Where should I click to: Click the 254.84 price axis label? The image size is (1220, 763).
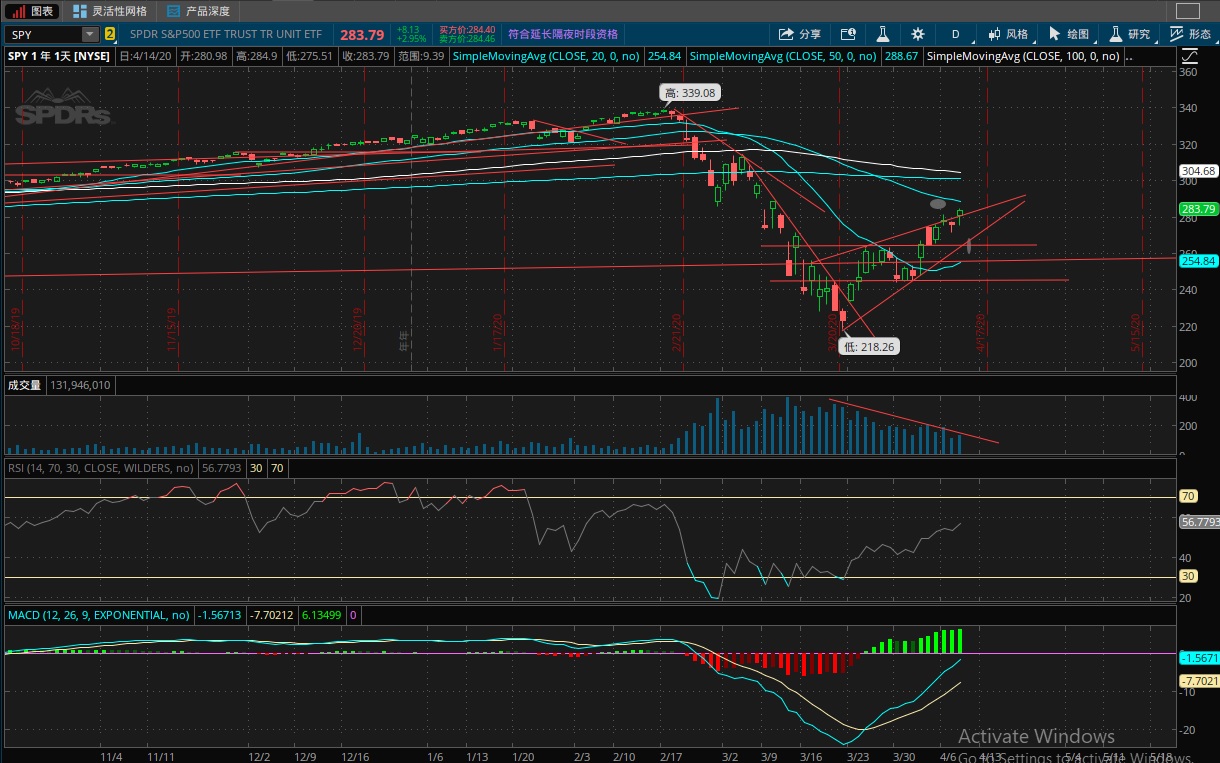click(1198, 261)
